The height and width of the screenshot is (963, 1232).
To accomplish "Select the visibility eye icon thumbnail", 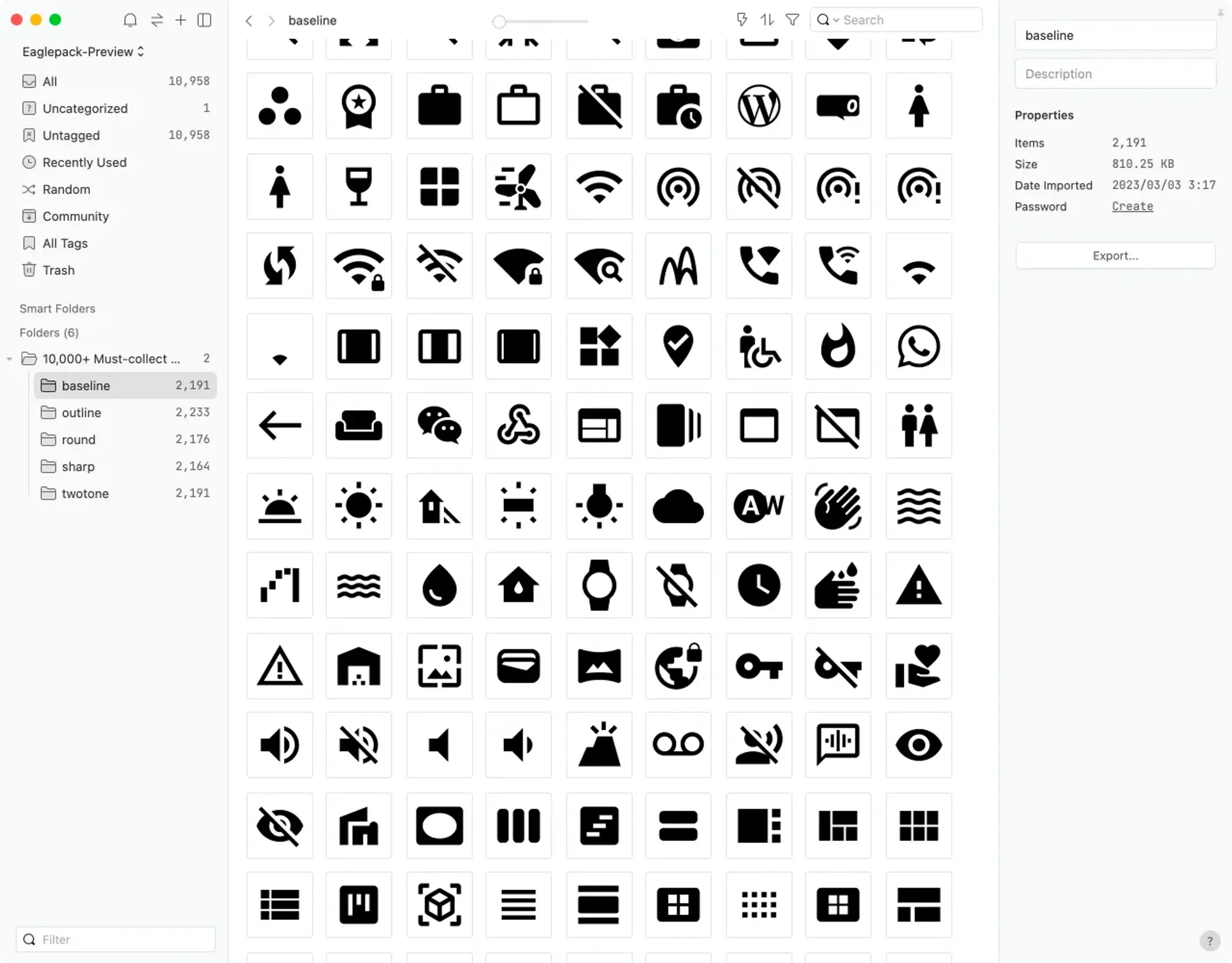I will coord(918,745).
